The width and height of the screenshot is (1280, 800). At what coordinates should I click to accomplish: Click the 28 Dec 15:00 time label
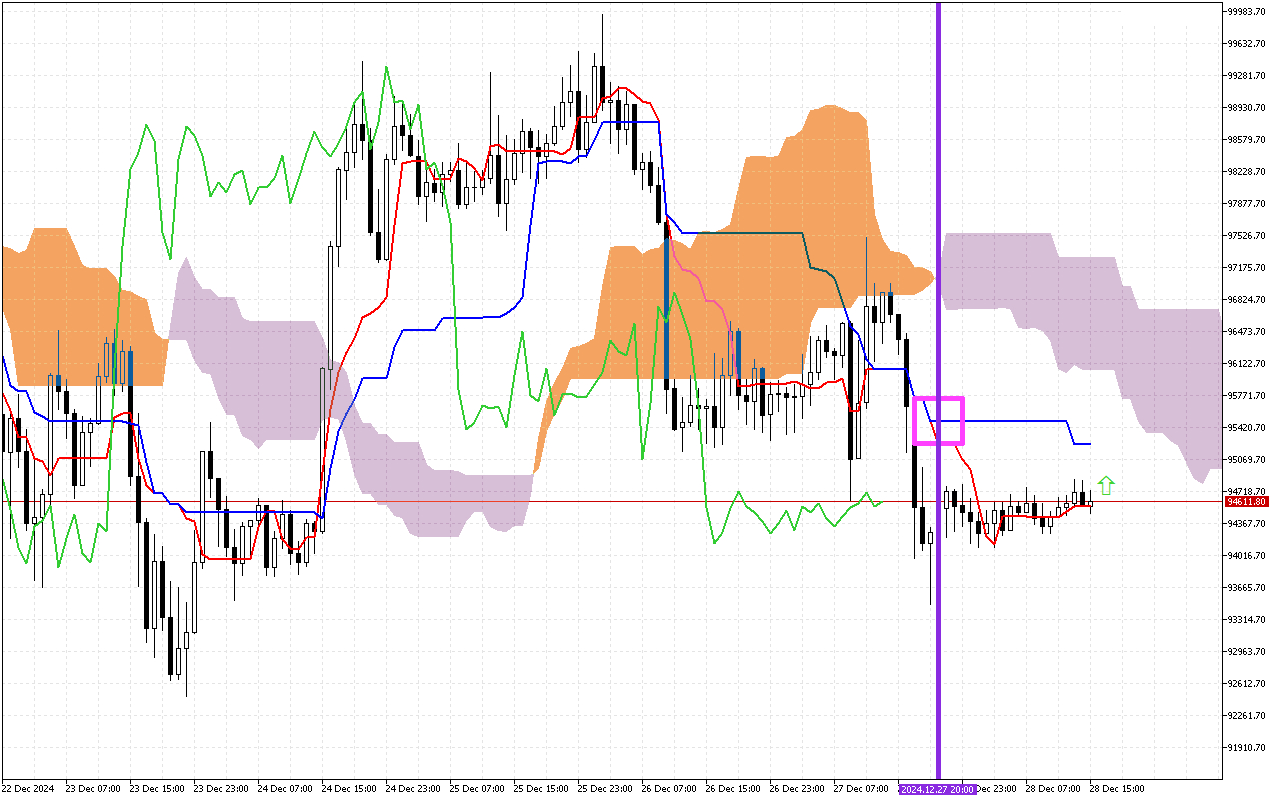point(1117,789)
